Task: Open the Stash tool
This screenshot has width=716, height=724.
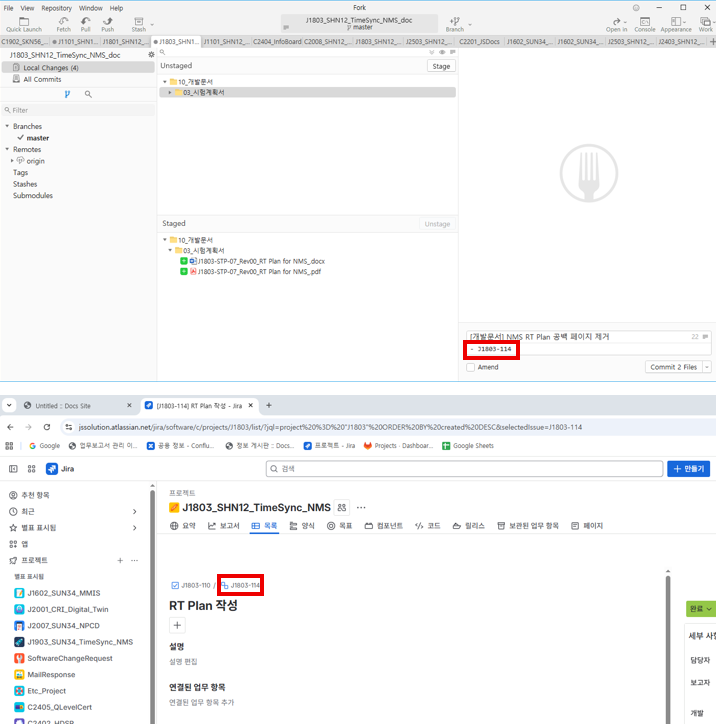Action: (138, 21)
